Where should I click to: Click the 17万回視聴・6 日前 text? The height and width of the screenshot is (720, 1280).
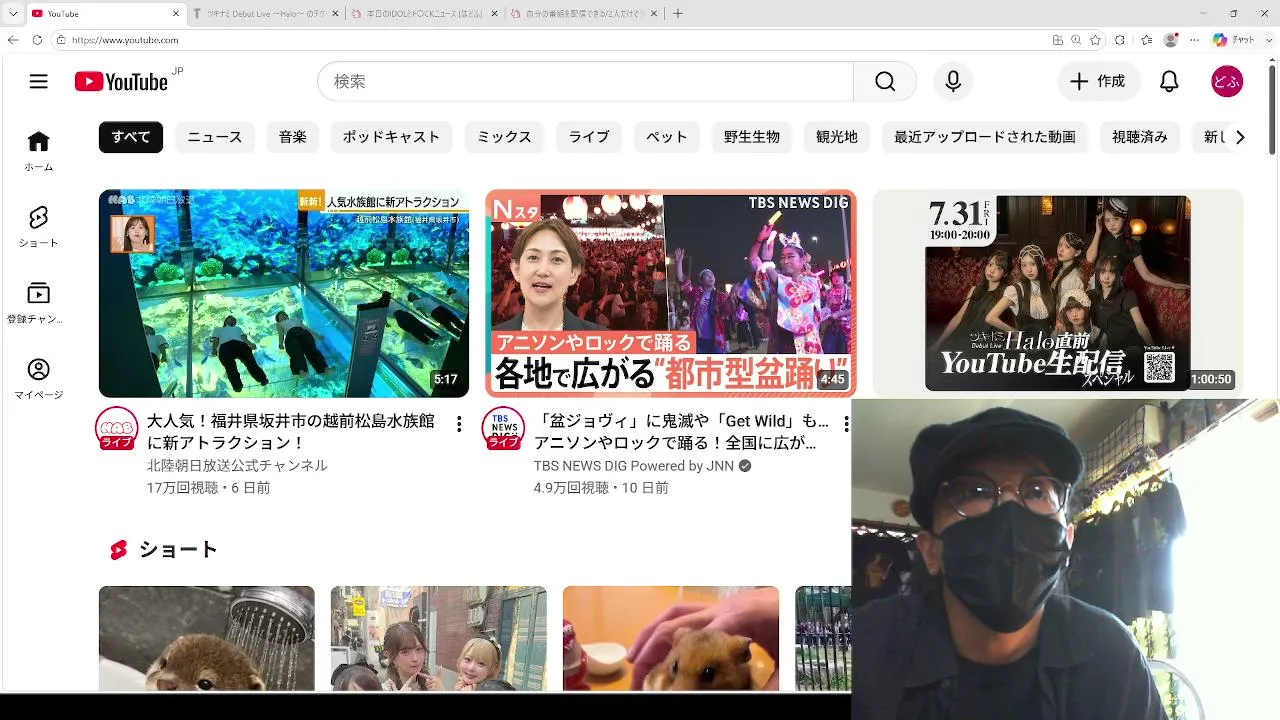coord(208,488)
